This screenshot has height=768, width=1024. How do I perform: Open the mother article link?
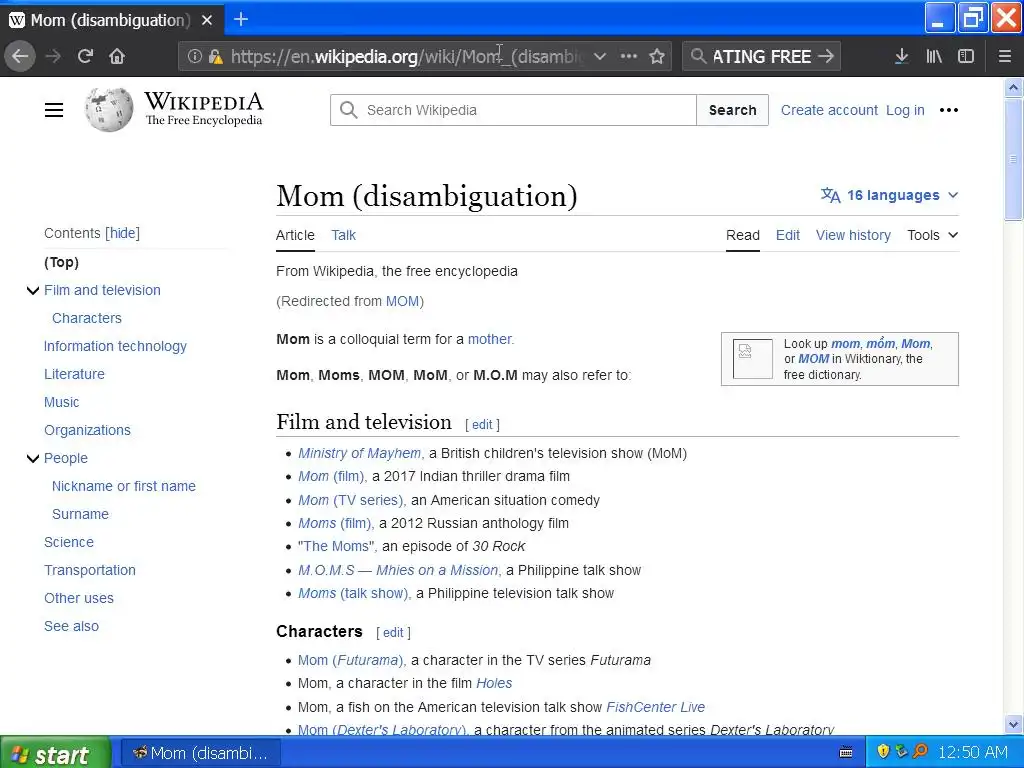click(490, 339)
